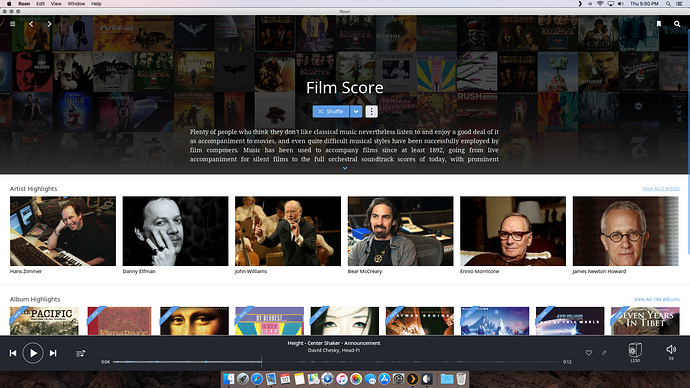The width and height of the screenshot is (690, 388).
Task: Click the David Chesky, Head-Fi artist line
Action: coord(334,350)
